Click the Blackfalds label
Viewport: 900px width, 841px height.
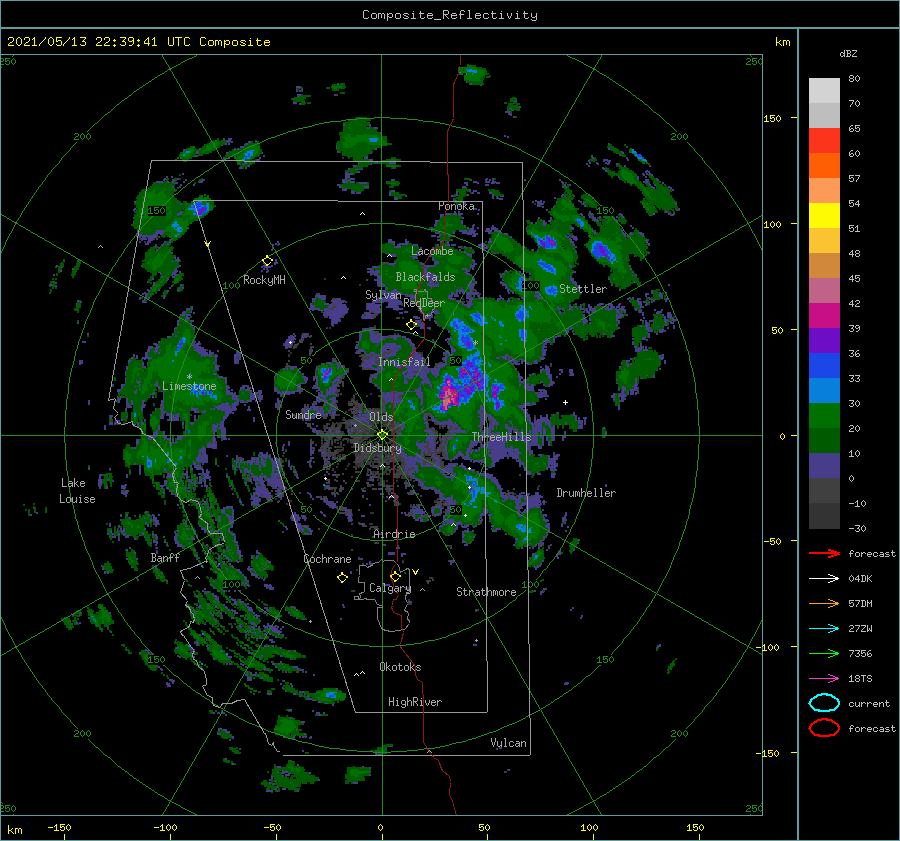click(425, 277)
